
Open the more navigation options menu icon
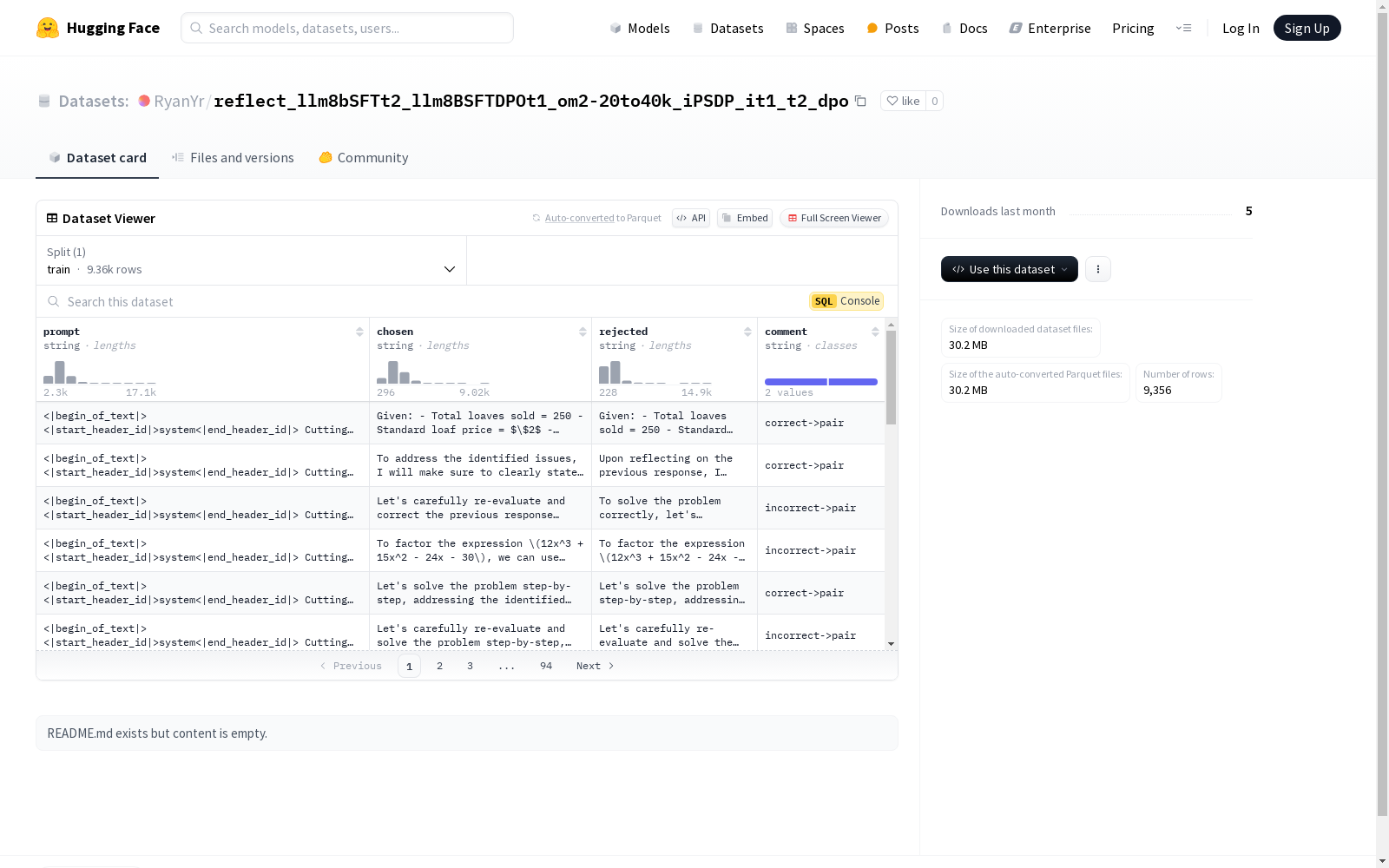(x=1183, y=28)
